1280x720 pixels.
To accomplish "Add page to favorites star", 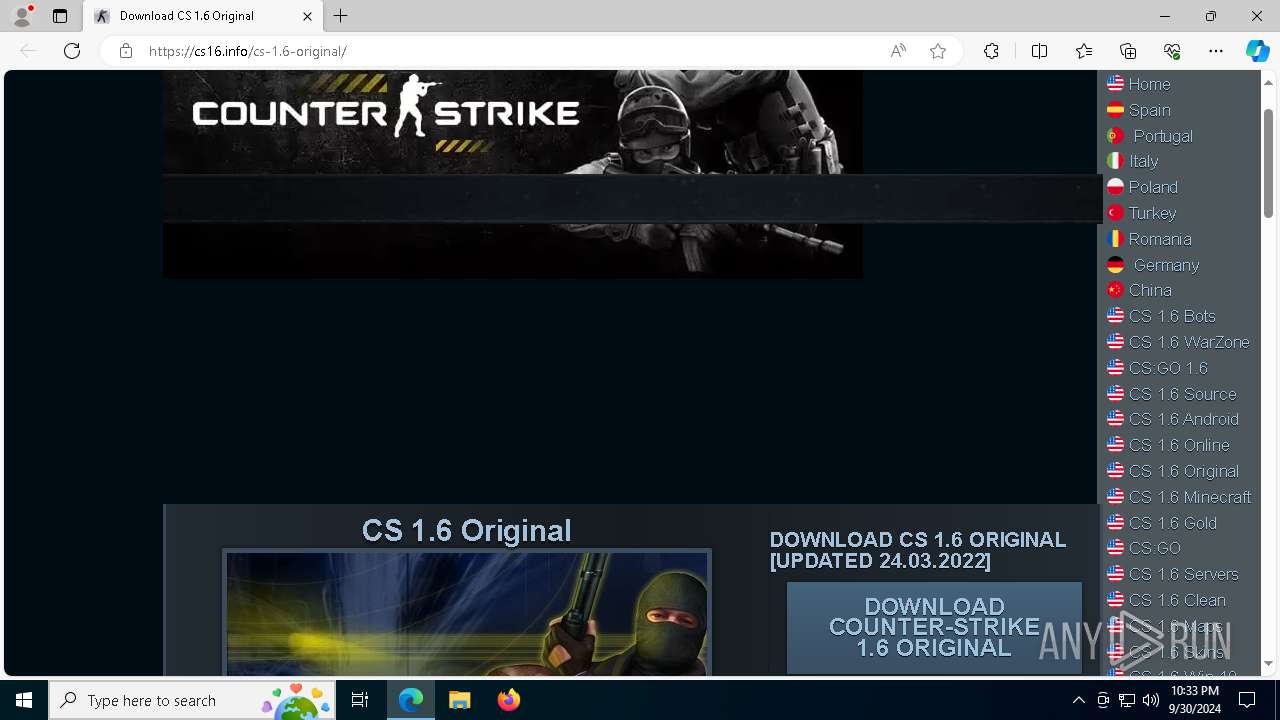I will 938,51.
